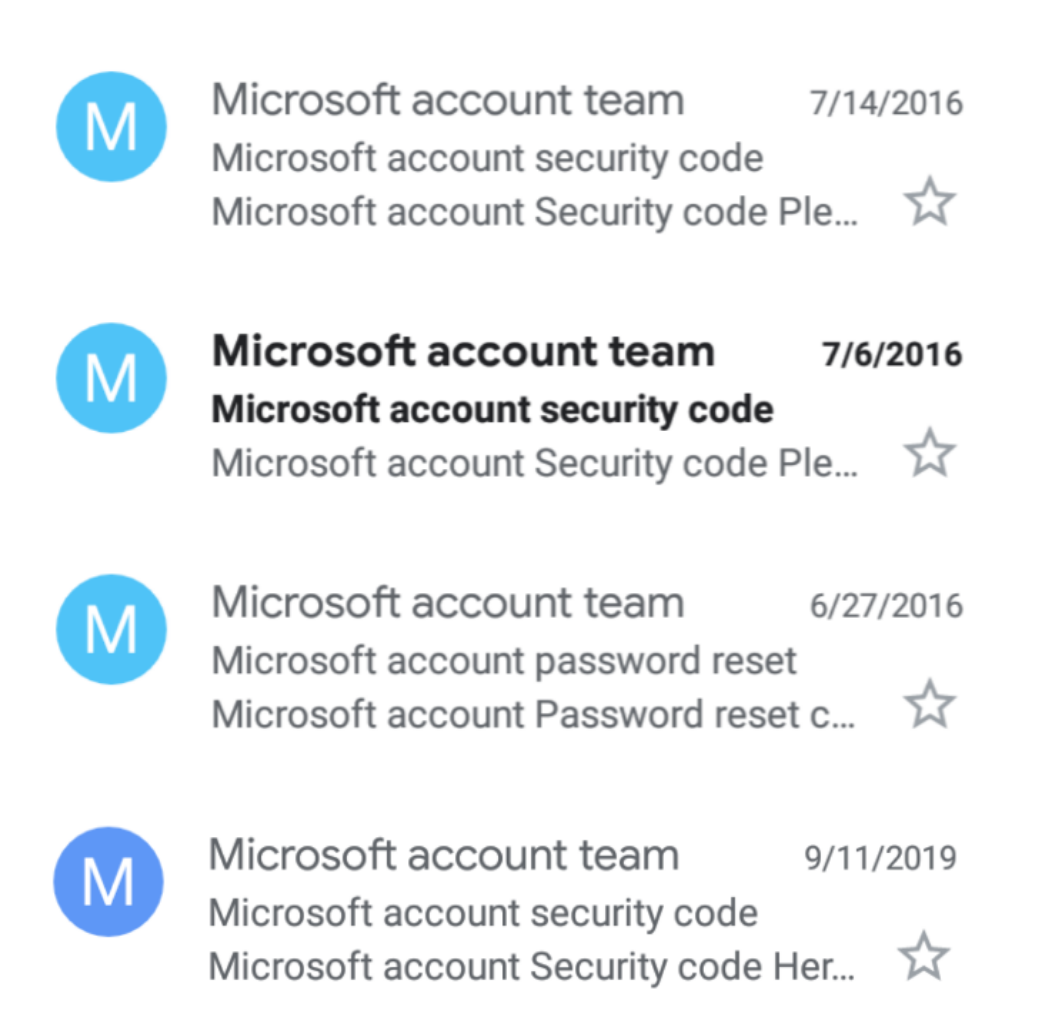Star the 6/27/2016 password reset email
1062x1024 pixels.
(930, 705)
